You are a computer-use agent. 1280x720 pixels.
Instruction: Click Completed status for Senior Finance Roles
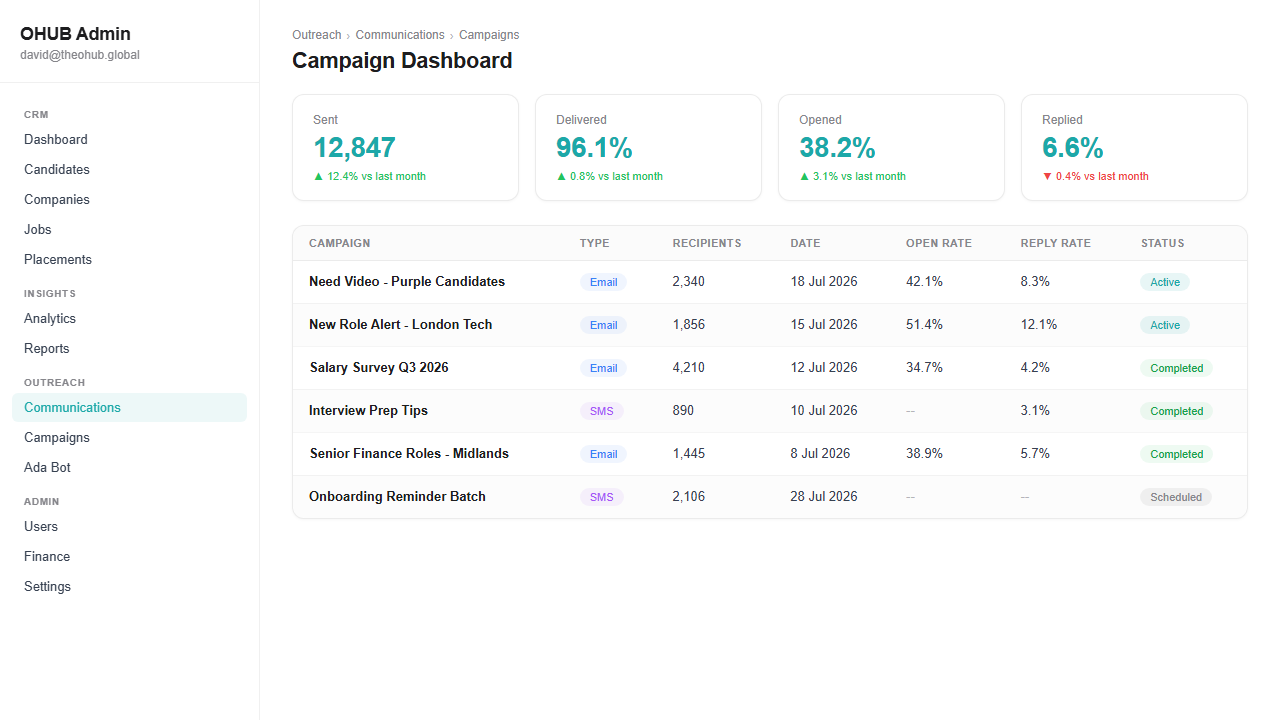[x=1176, y=454]
